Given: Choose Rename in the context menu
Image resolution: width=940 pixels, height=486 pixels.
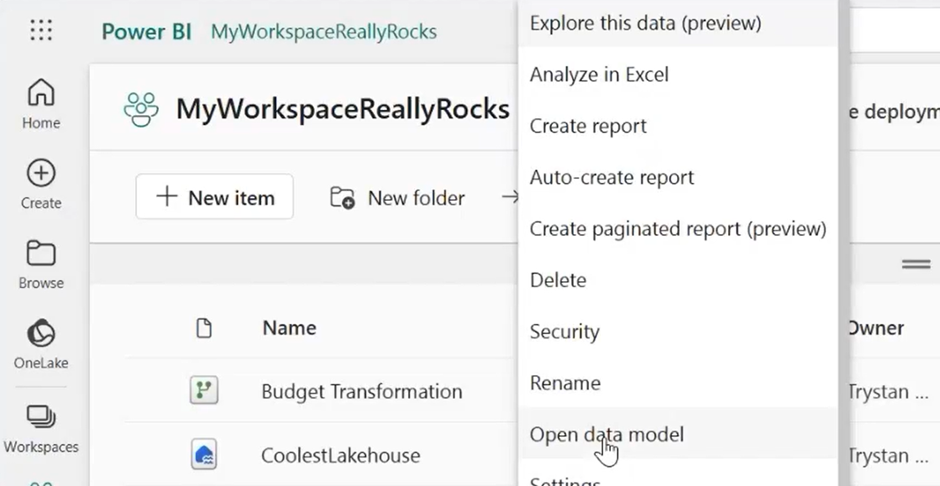Looking at the screenshot, I should pyautogui.click(x=565, y=383).
